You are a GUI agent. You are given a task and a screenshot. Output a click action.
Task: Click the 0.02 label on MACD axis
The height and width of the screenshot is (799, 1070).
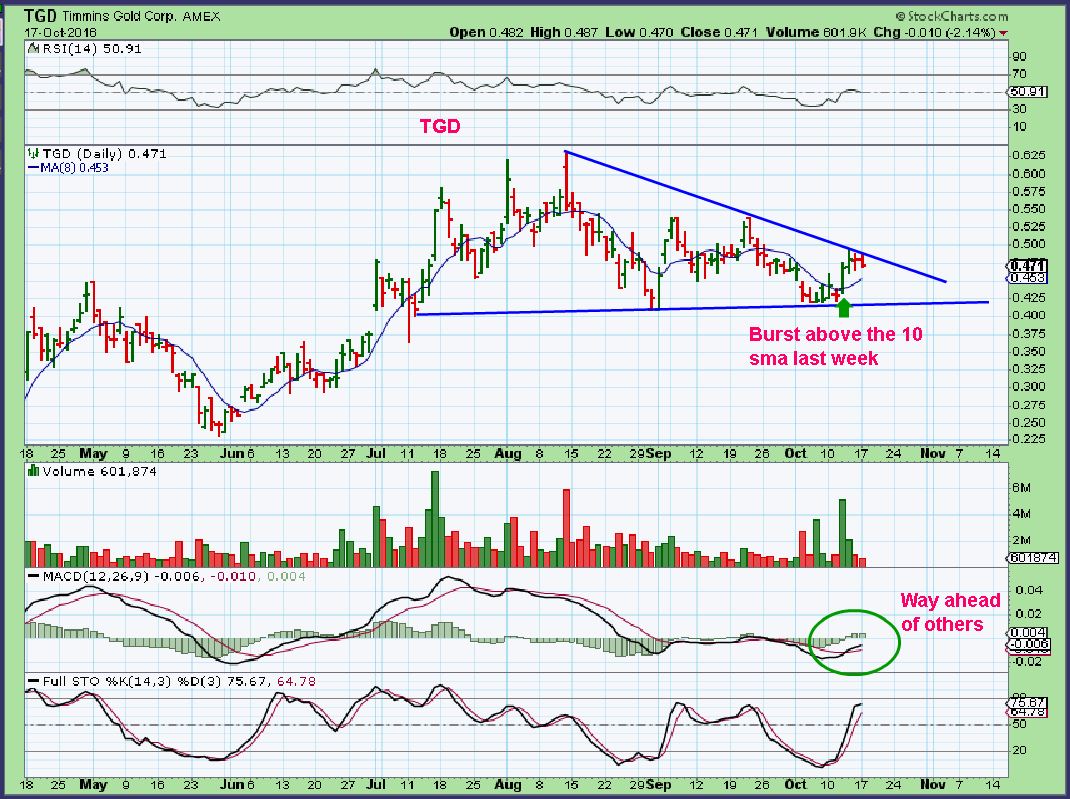1028,613
